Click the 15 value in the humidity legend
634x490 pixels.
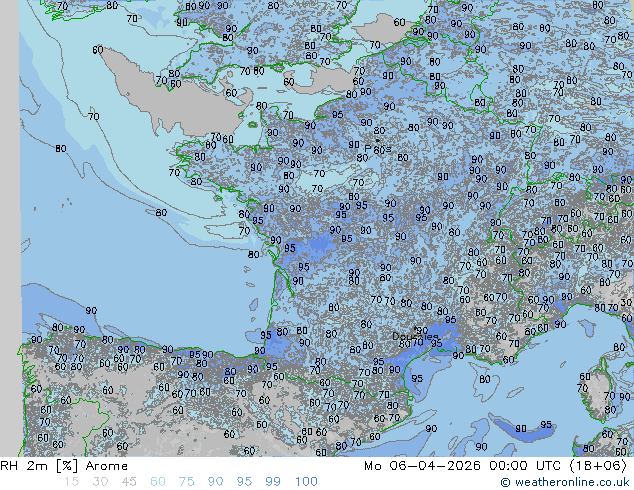(x=71, y=482)
